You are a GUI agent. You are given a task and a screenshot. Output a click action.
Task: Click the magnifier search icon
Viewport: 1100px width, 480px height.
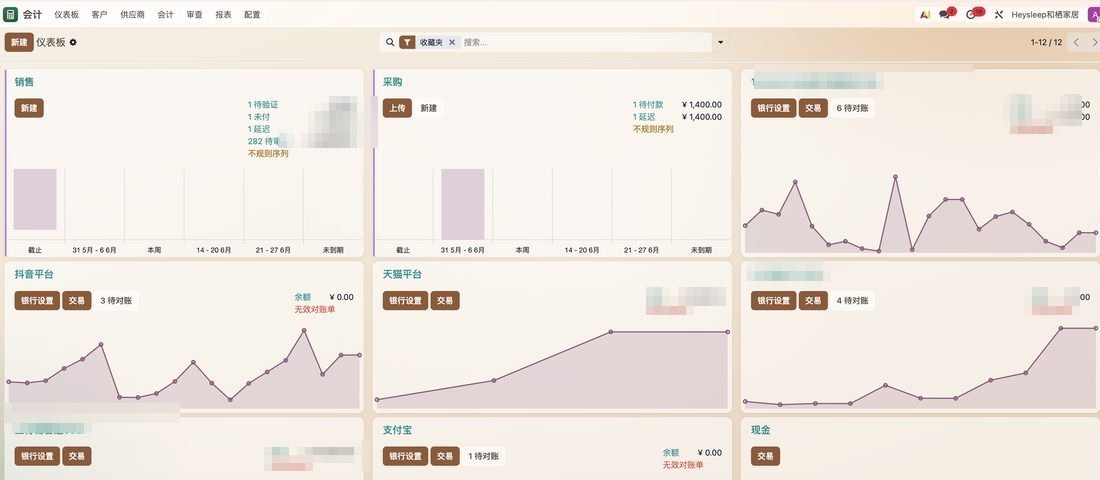390,42
